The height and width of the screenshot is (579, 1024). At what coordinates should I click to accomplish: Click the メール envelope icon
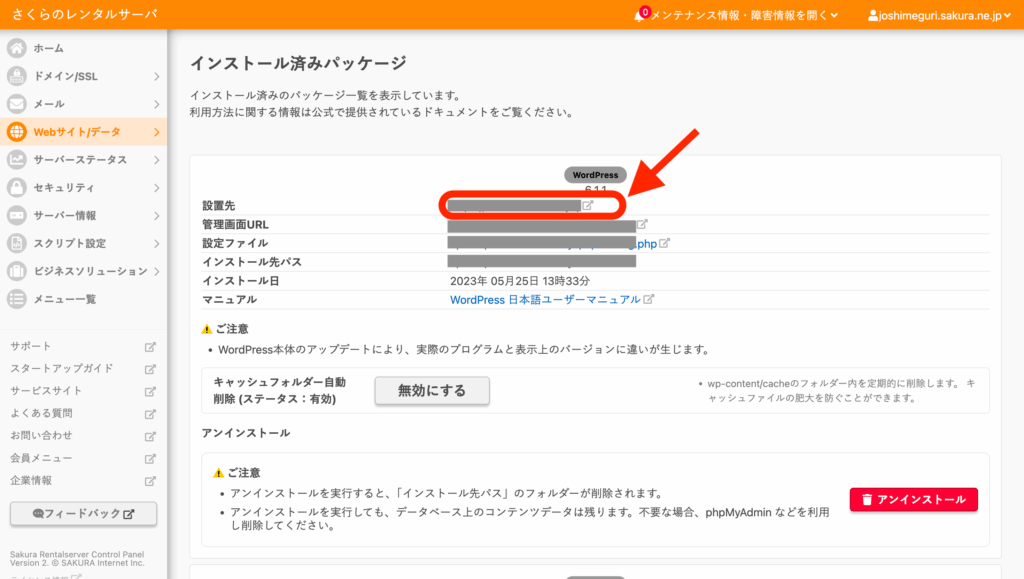point(17,104)
